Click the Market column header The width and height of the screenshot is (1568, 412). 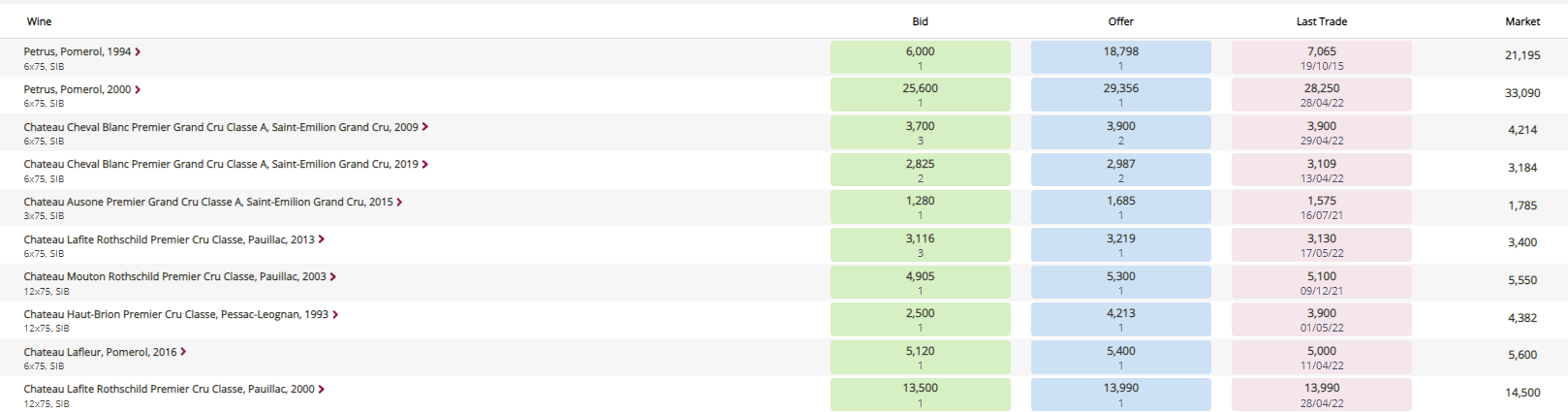tap(1522, 21)
